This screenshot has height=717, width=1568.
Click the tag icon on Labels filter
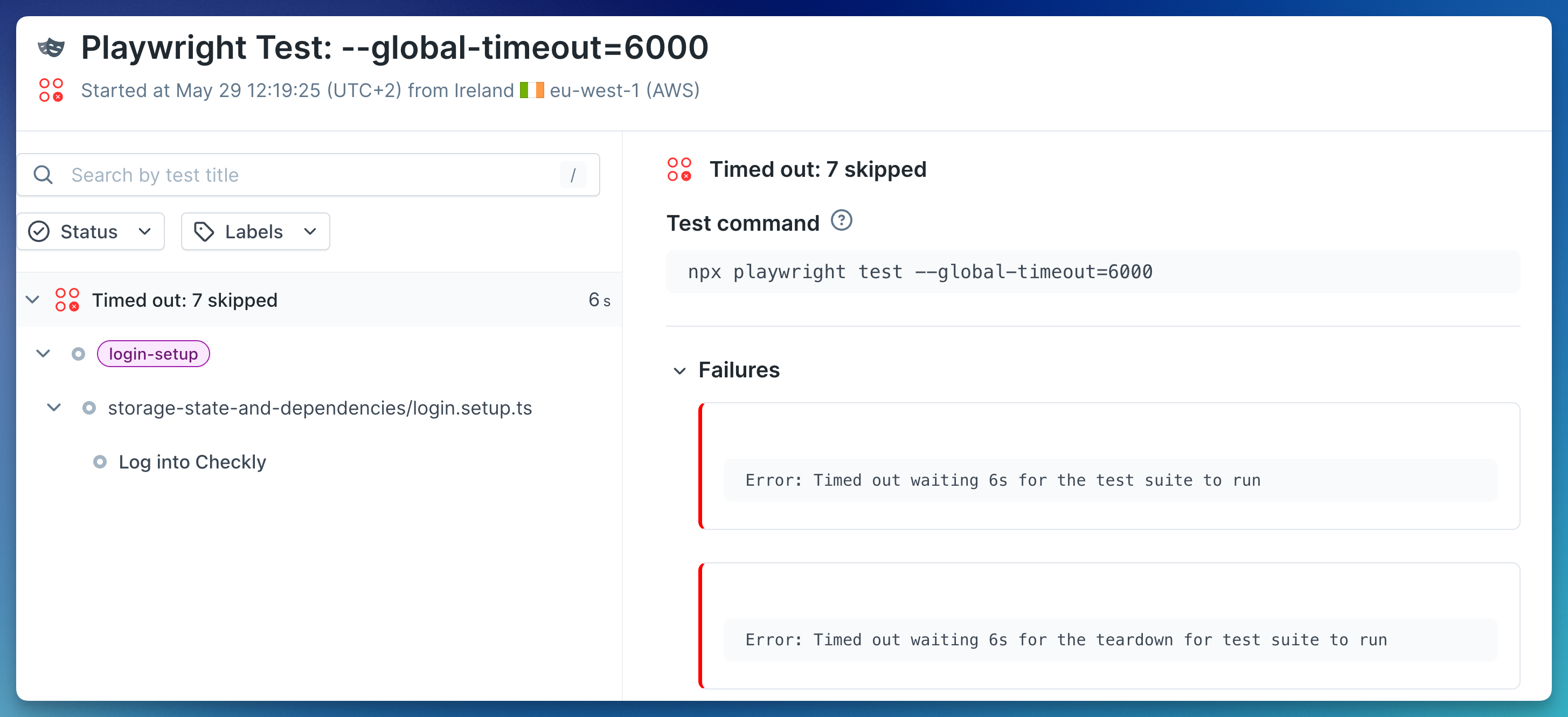[204, 231]
